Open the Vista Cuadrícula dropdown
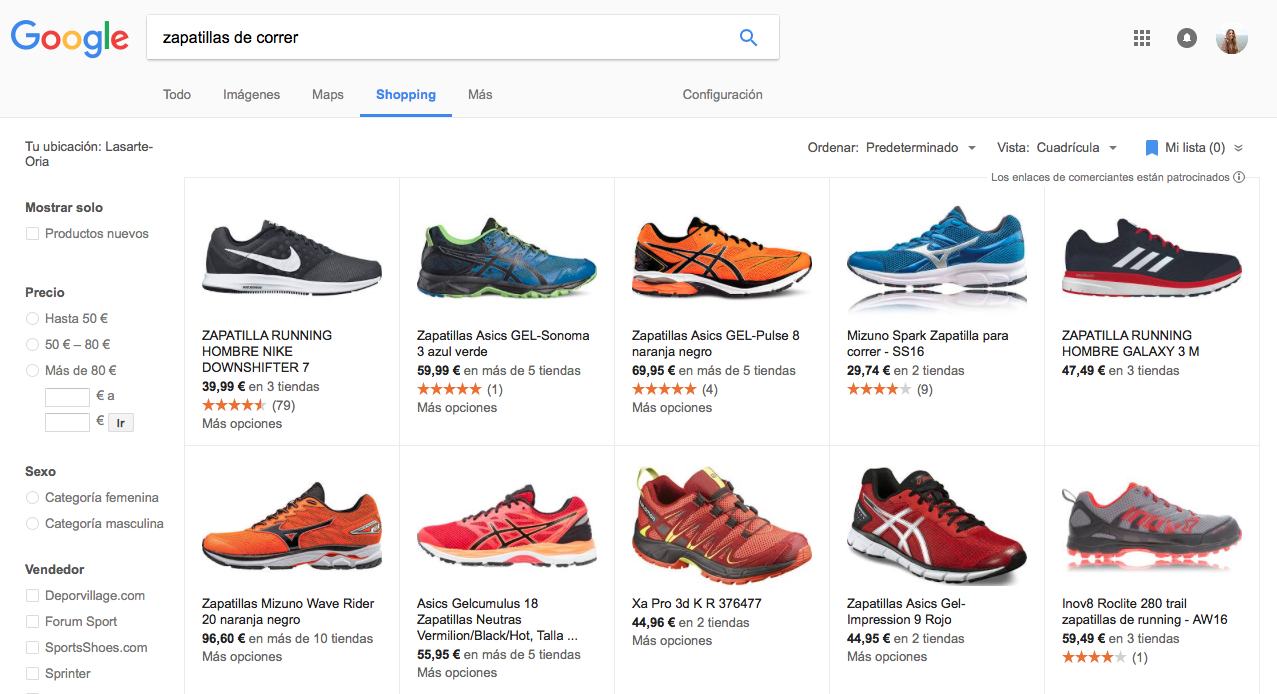The width and height of the screenshot is (1277, 694). click(x=1076, y=148)
